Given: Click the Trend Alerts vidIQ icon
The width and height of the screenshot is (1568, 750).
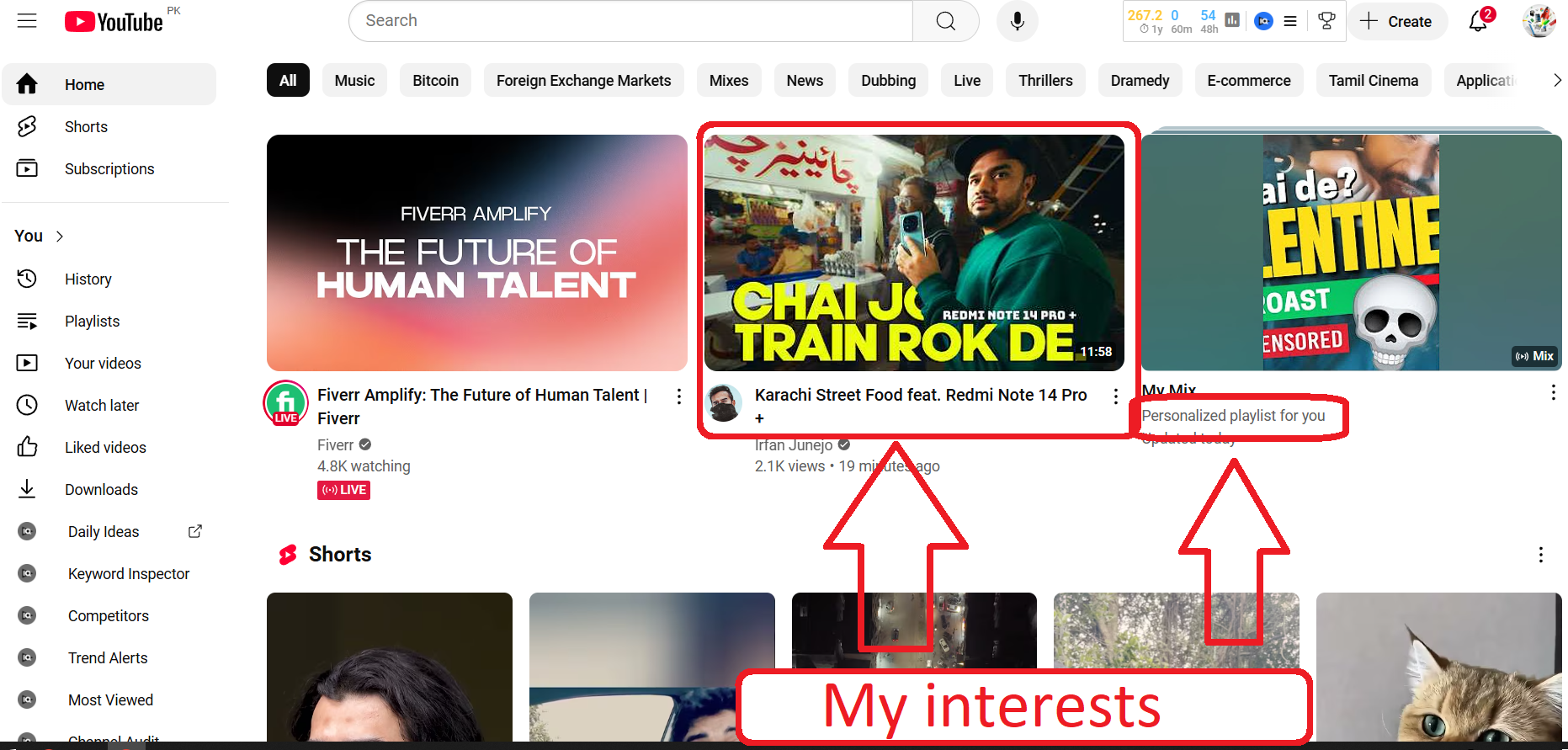Looking at the screenshot, I should click(27, 657).
